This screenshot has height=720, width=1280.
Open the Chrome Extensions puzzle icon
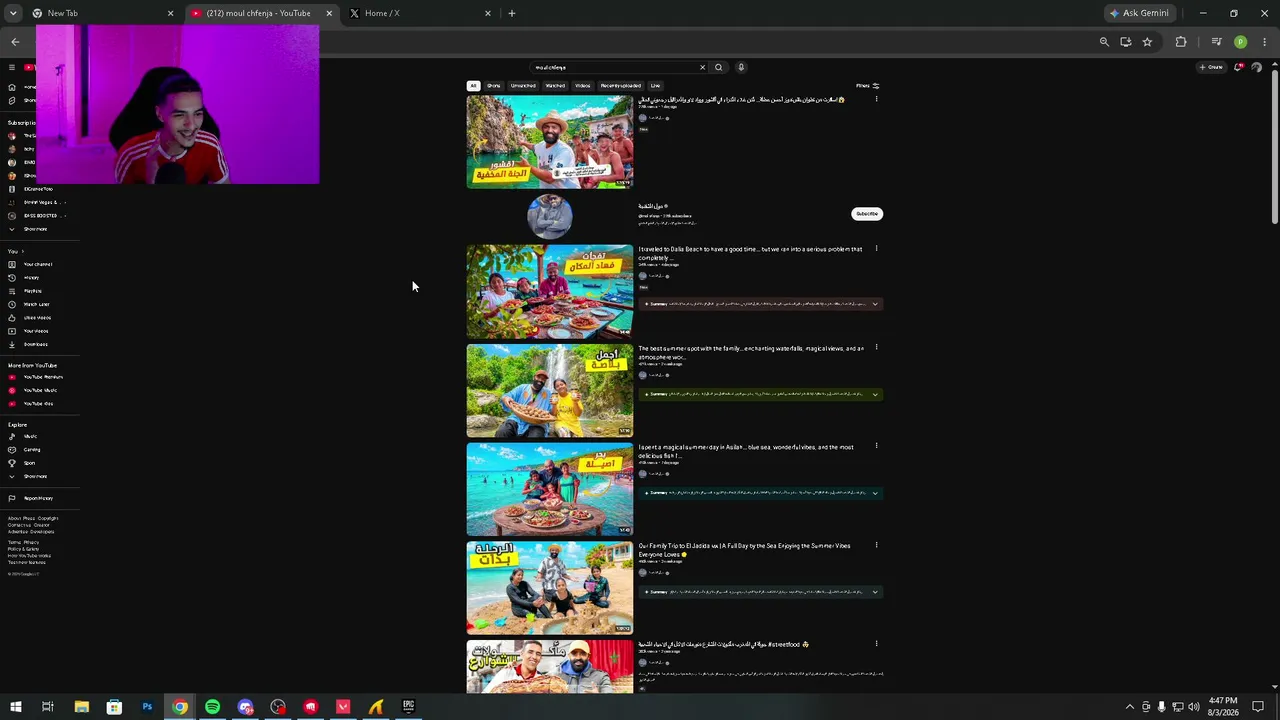pyautogui.click(x=1181, y=42)
